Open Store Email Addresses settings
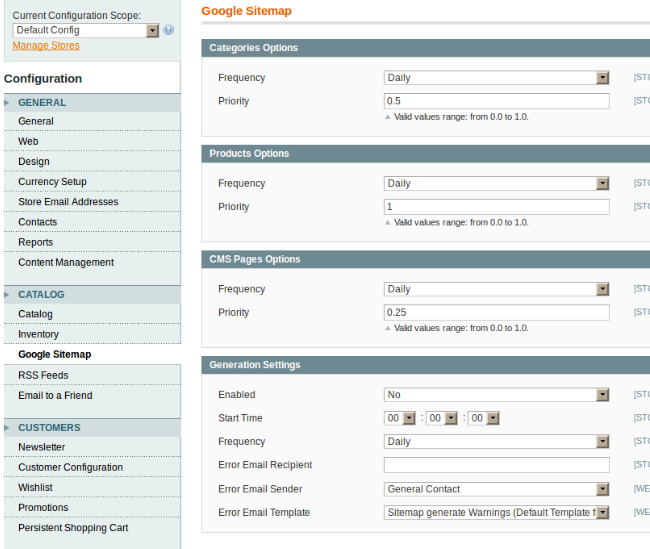650x549 pixels. (92, 202)
